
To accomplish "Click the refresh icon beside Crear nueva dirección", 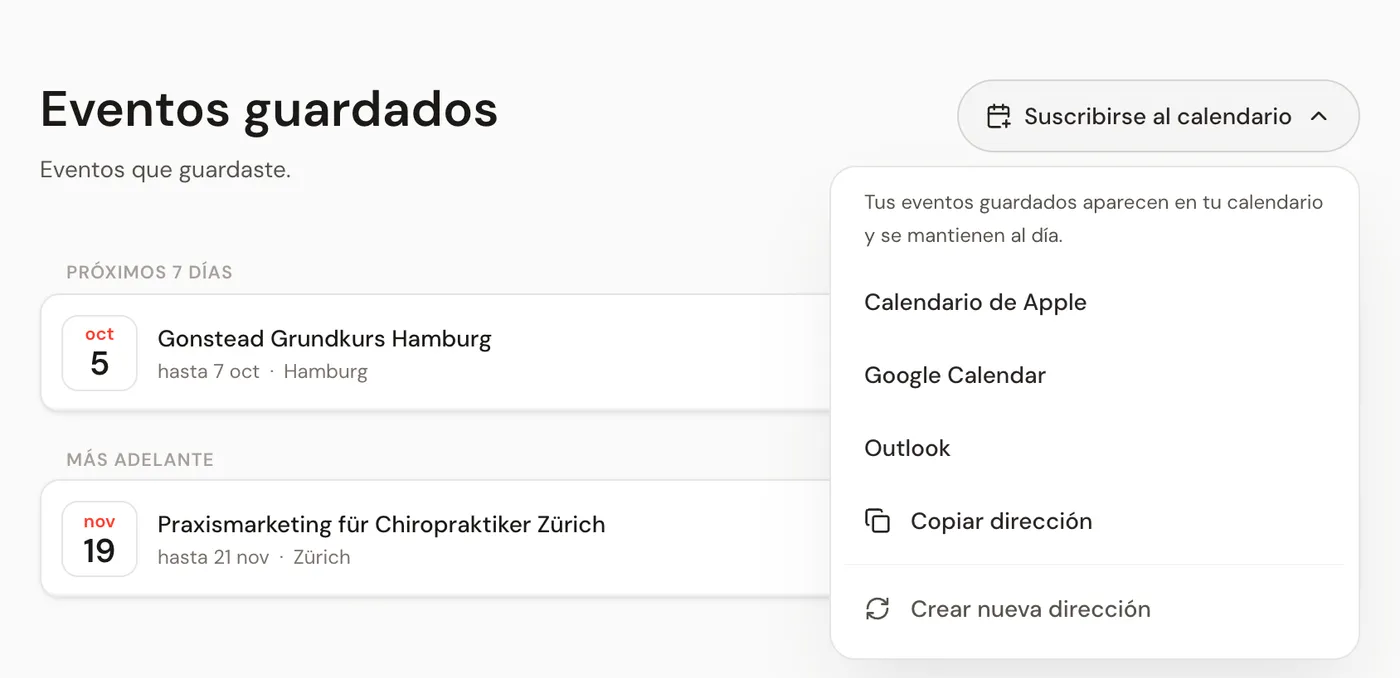I will [877, 609].
